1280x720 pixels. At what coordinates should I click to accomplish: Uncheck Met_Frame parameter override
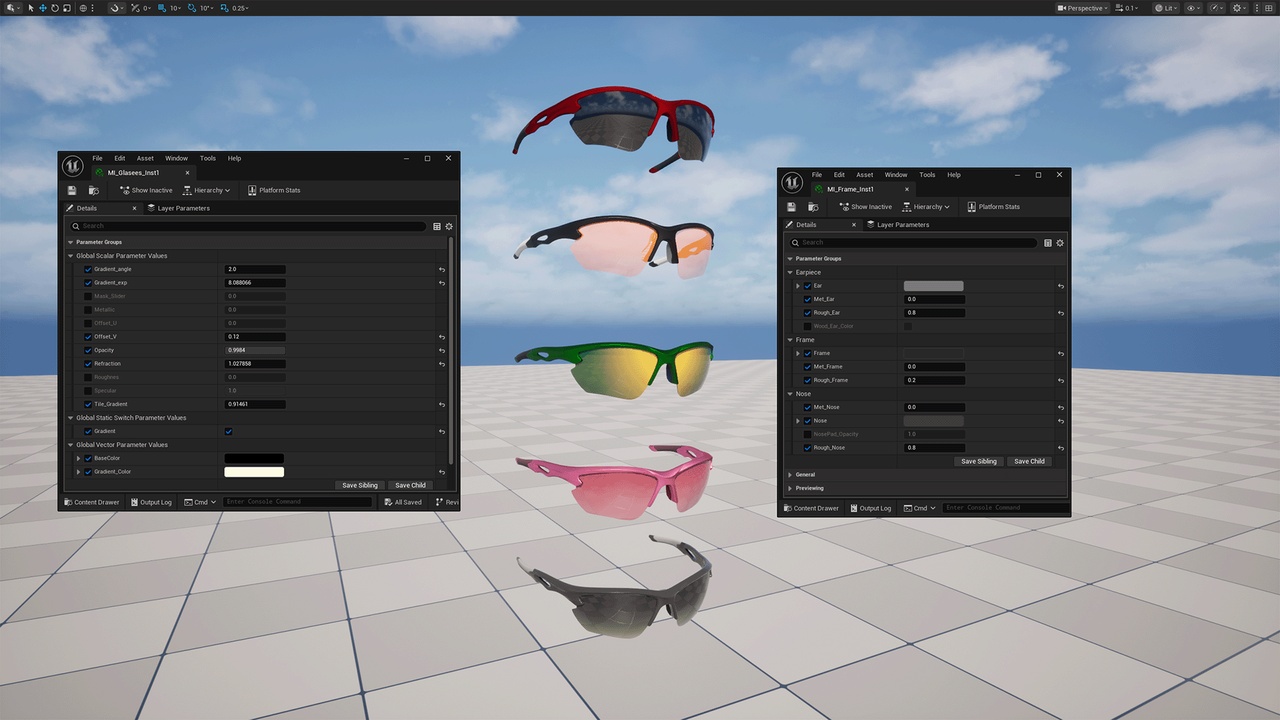[808, 367]
